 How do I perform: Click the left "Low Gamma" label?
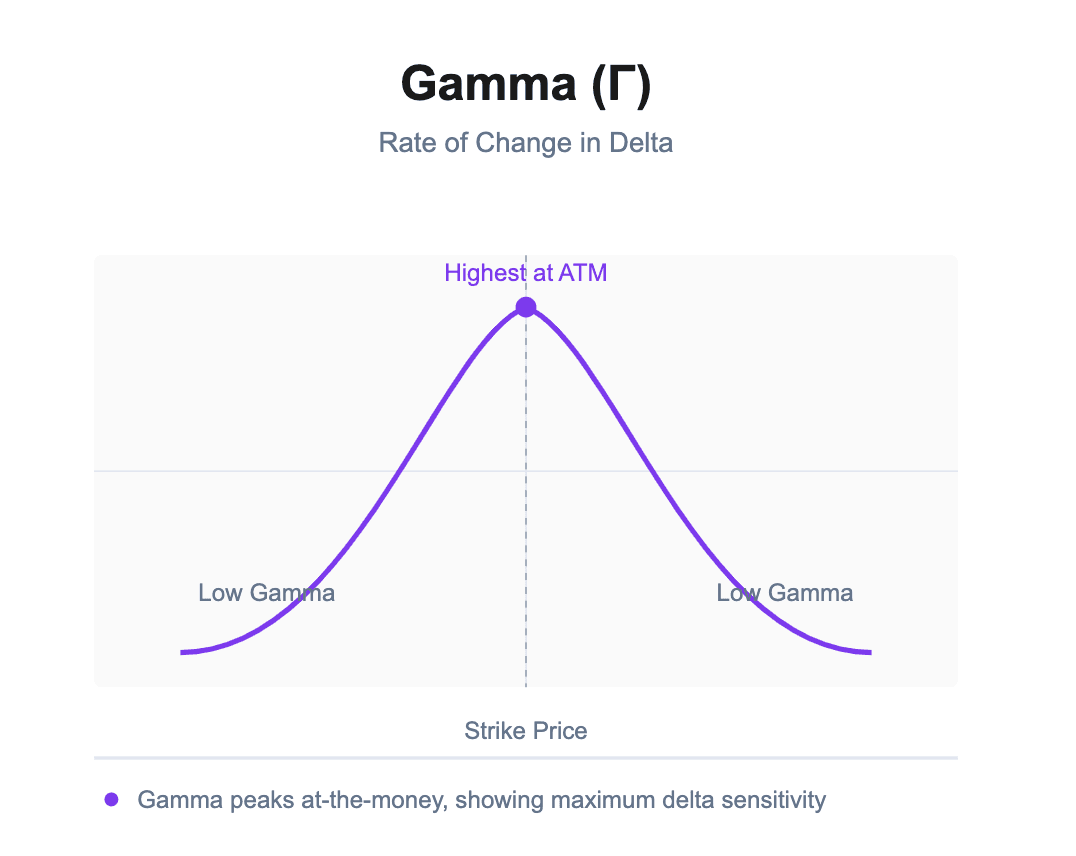[x=266, y=593]
